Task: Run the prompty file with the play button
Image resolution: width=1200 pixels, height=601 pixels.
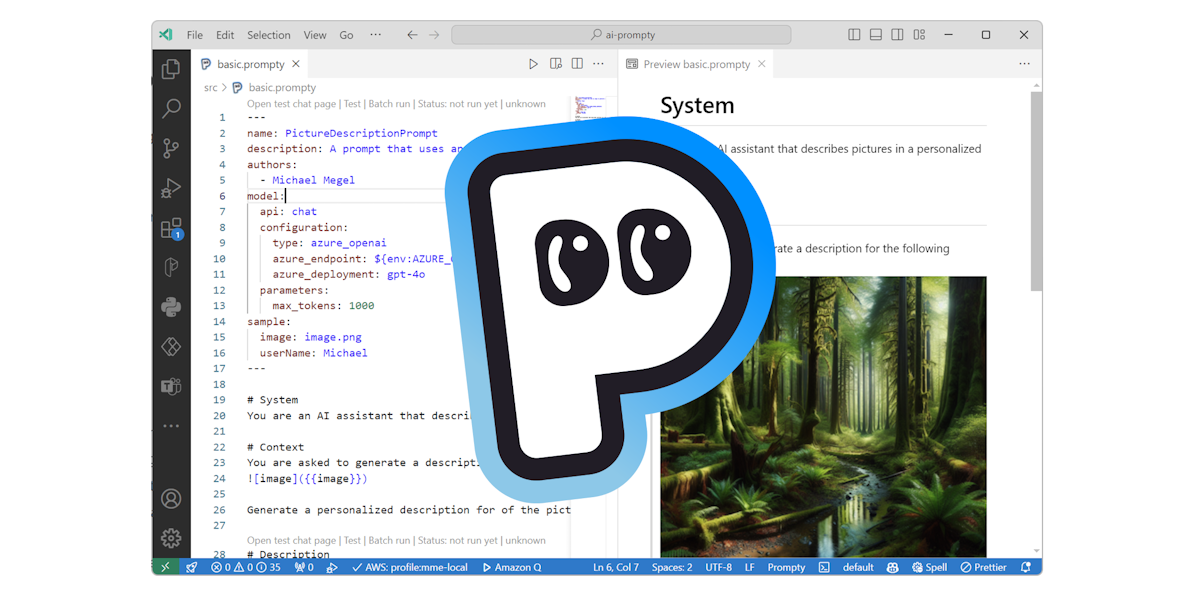Action: [533, 62]
